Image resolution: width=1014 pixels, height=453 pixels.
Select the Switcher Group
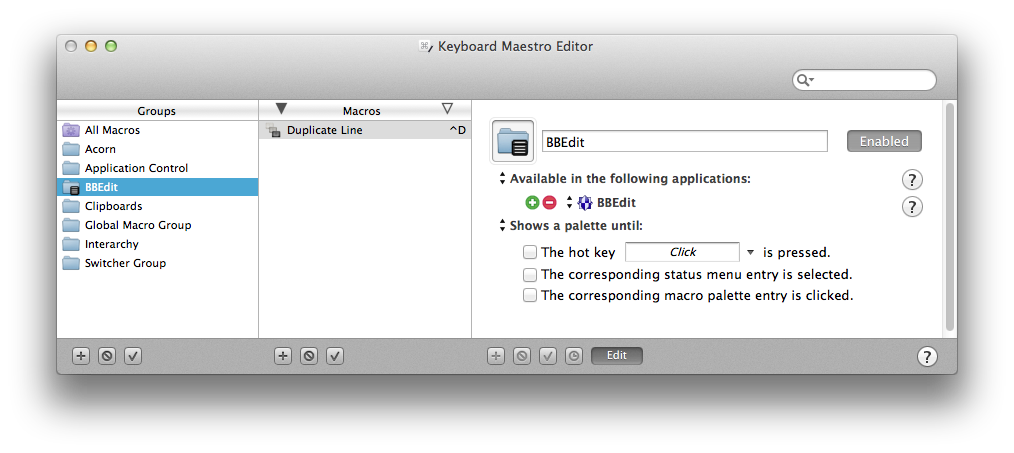click(157, 263)
